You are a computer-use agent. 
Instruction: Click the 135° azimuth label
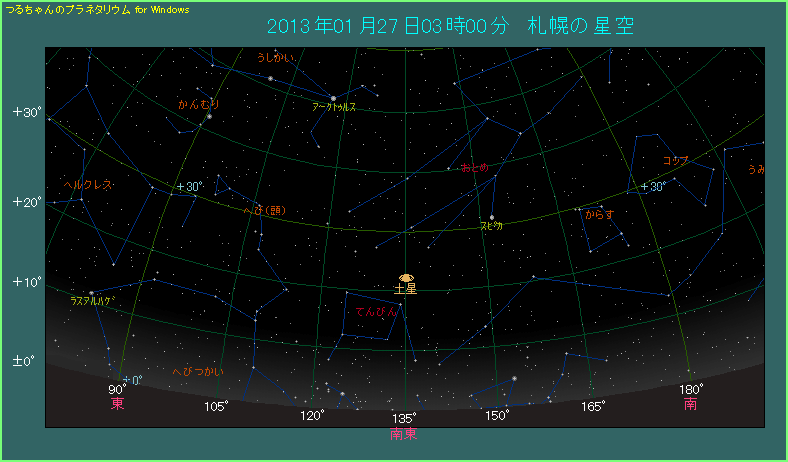point(404,417)
